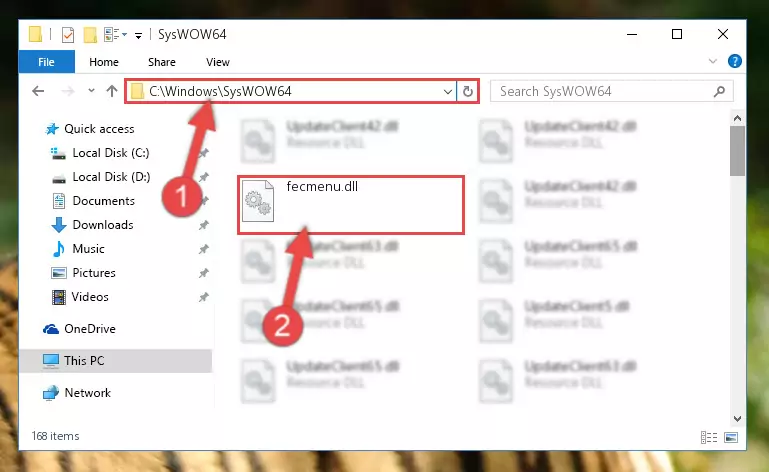Click the Back navigation arrow
This screenshot has width=769, height=472.
click(38, 91)
